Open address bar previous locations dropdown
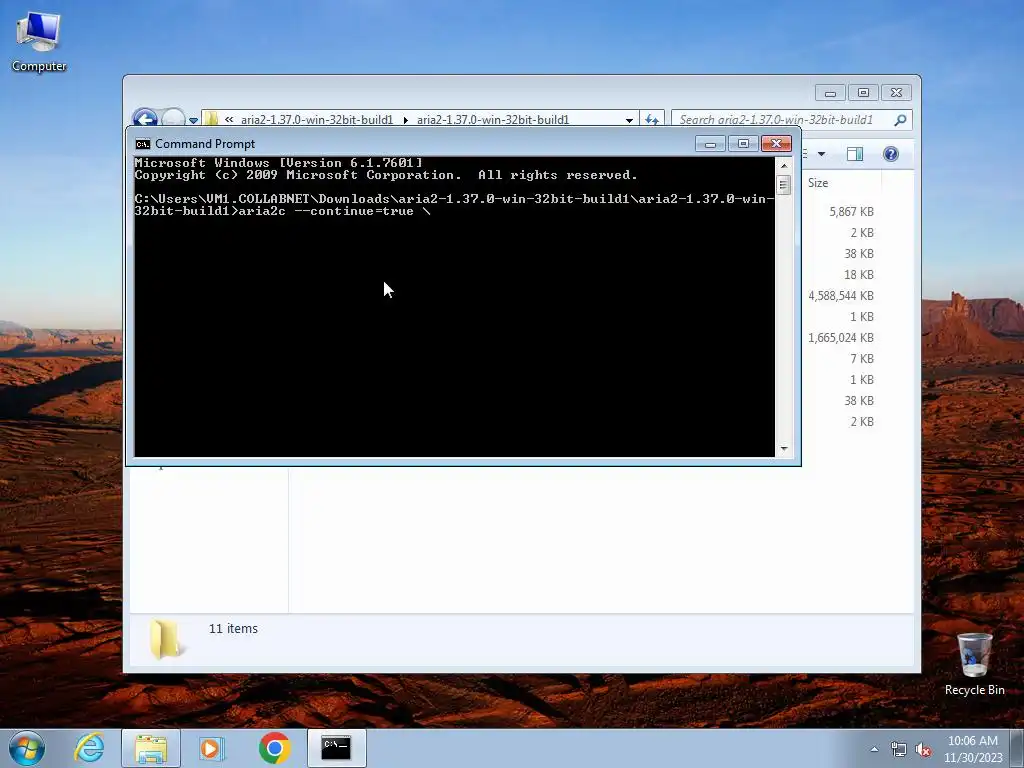The height and width of the screenshot is (768, 1024). (629, 120)
